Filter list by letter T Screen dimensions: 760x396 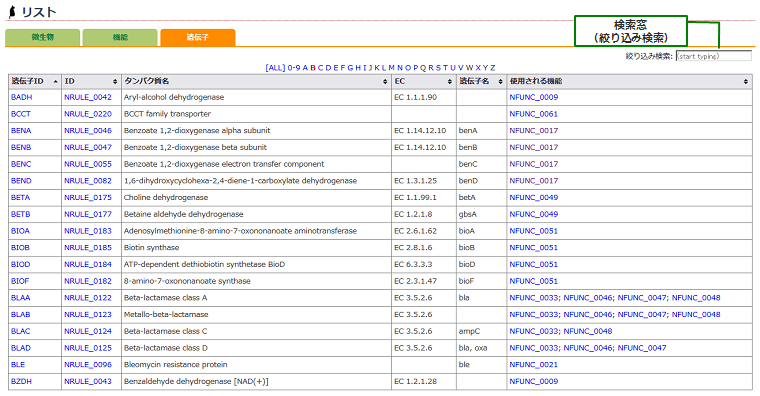[445, 68]
